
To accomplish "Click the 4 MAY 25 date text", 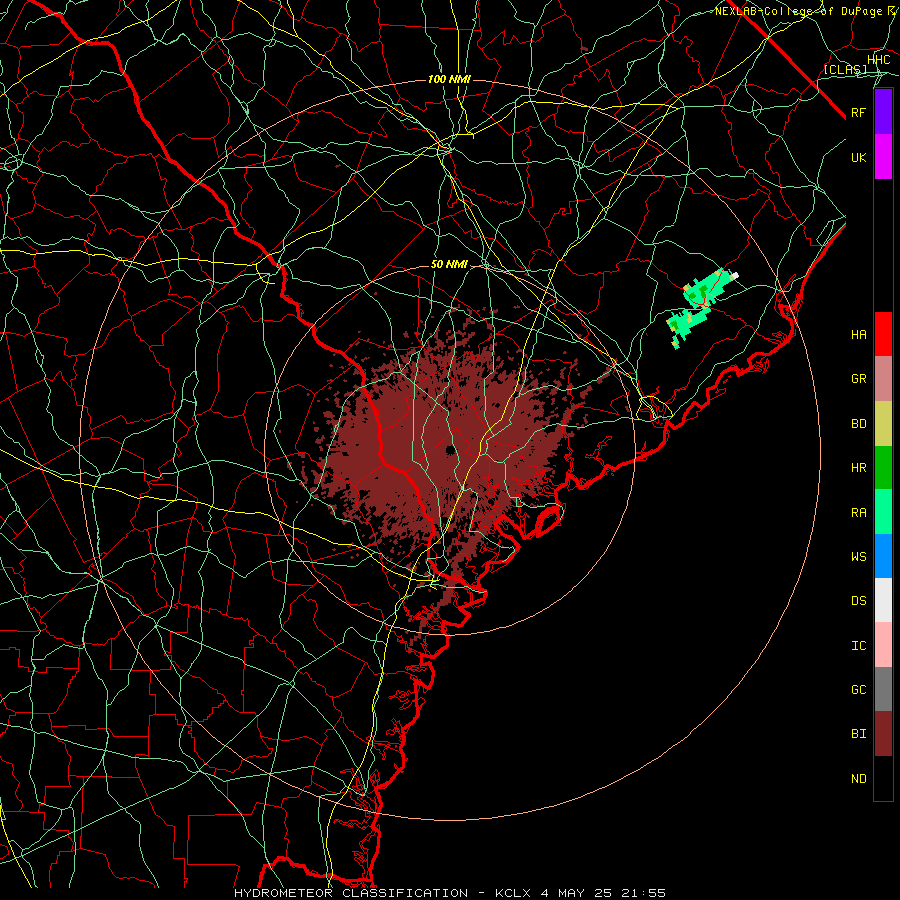I will (x=576, y=893).
